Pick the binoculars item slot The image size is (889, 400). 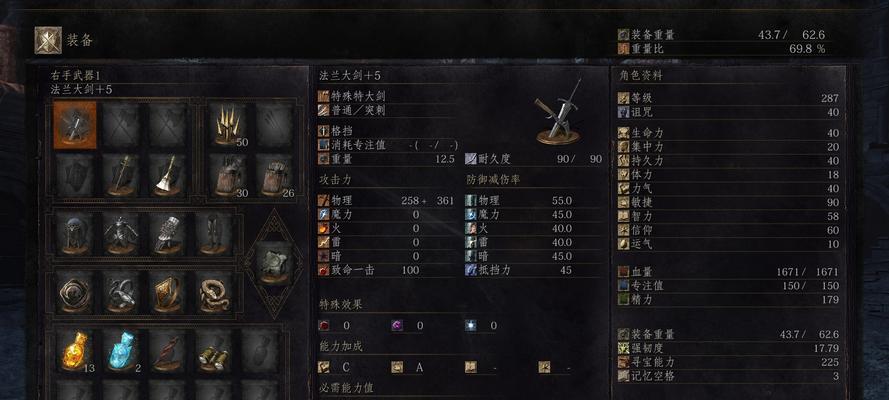coord(214,351)
